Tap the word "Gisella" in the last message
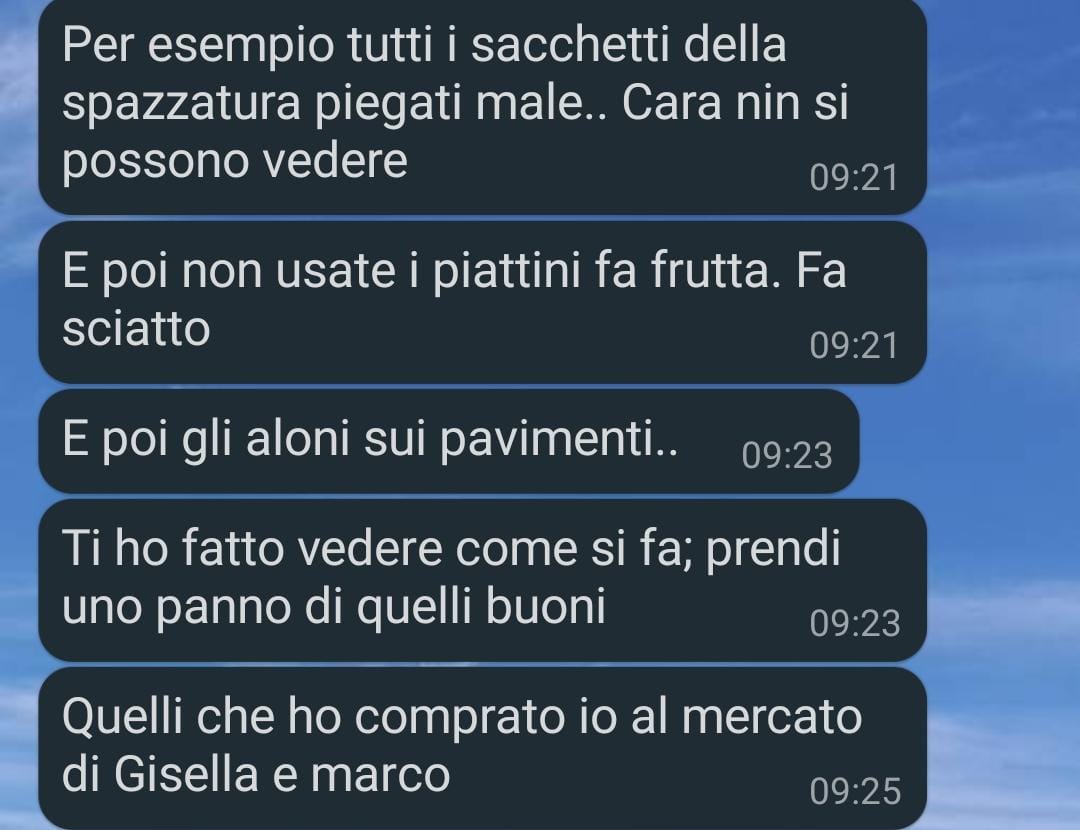 pyautogui.click(x=186, y=774)
